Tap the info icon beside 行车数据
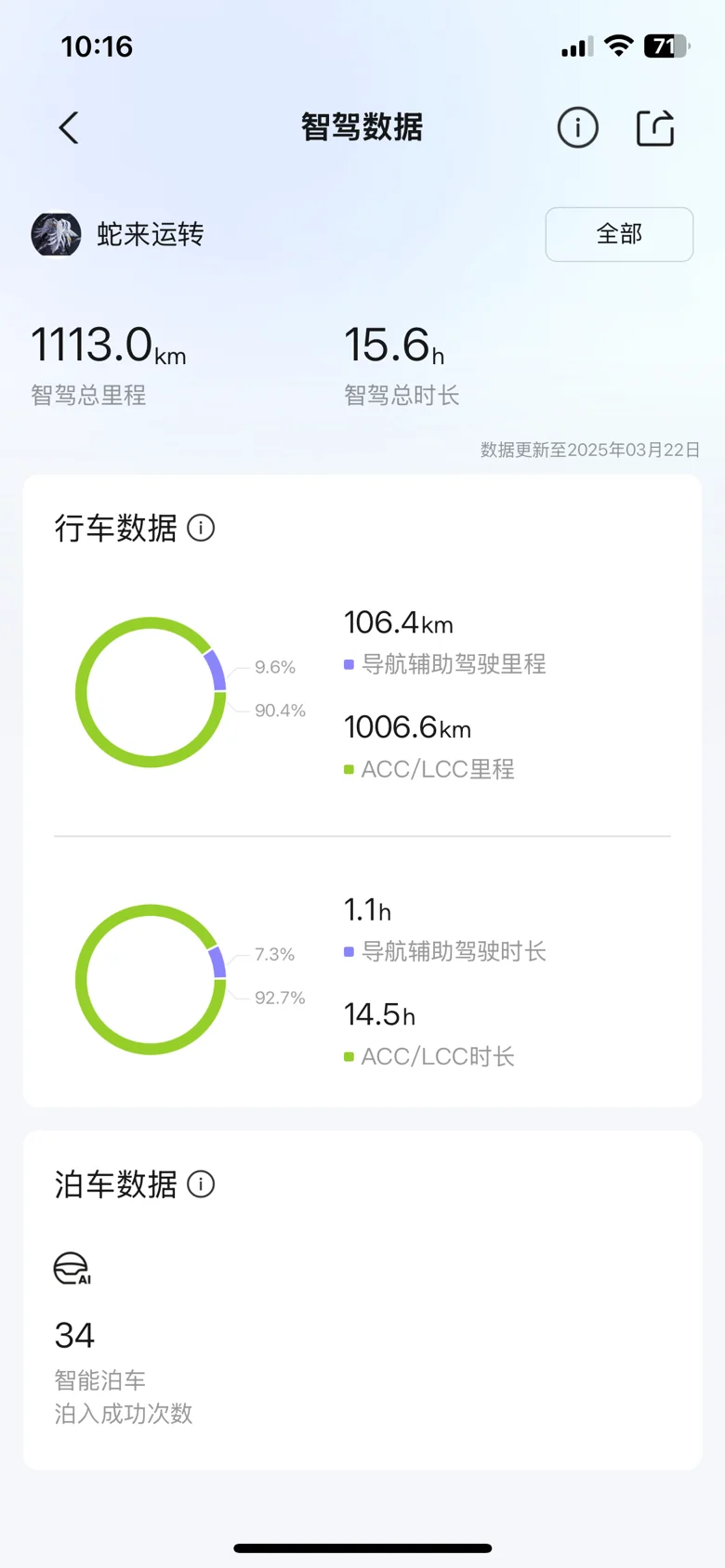The image size is (725, 1568). tap(201, 528)
